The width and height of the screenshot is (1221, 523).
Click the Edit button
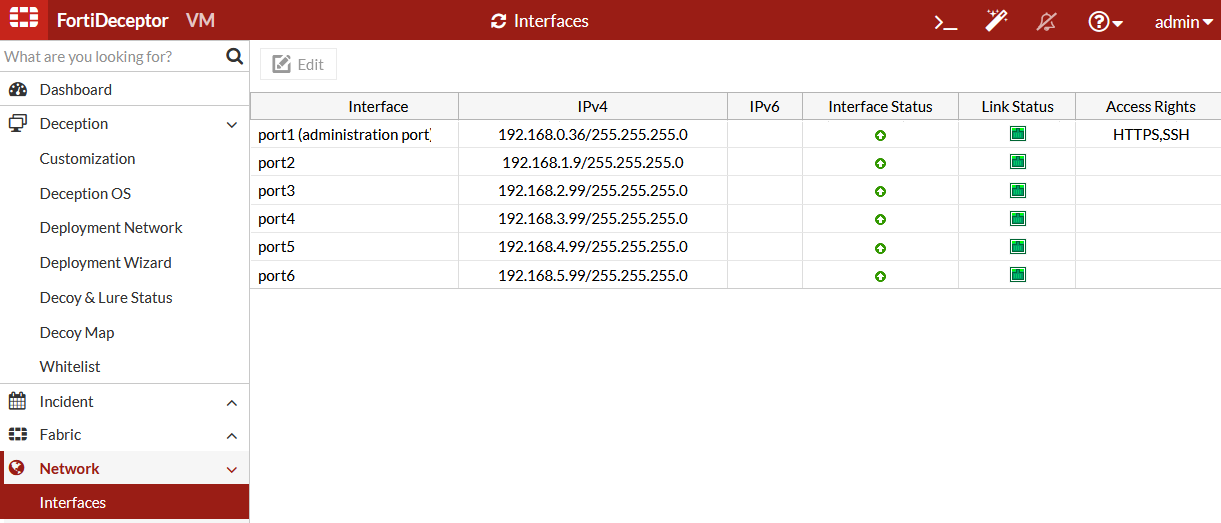pos(298,64)
